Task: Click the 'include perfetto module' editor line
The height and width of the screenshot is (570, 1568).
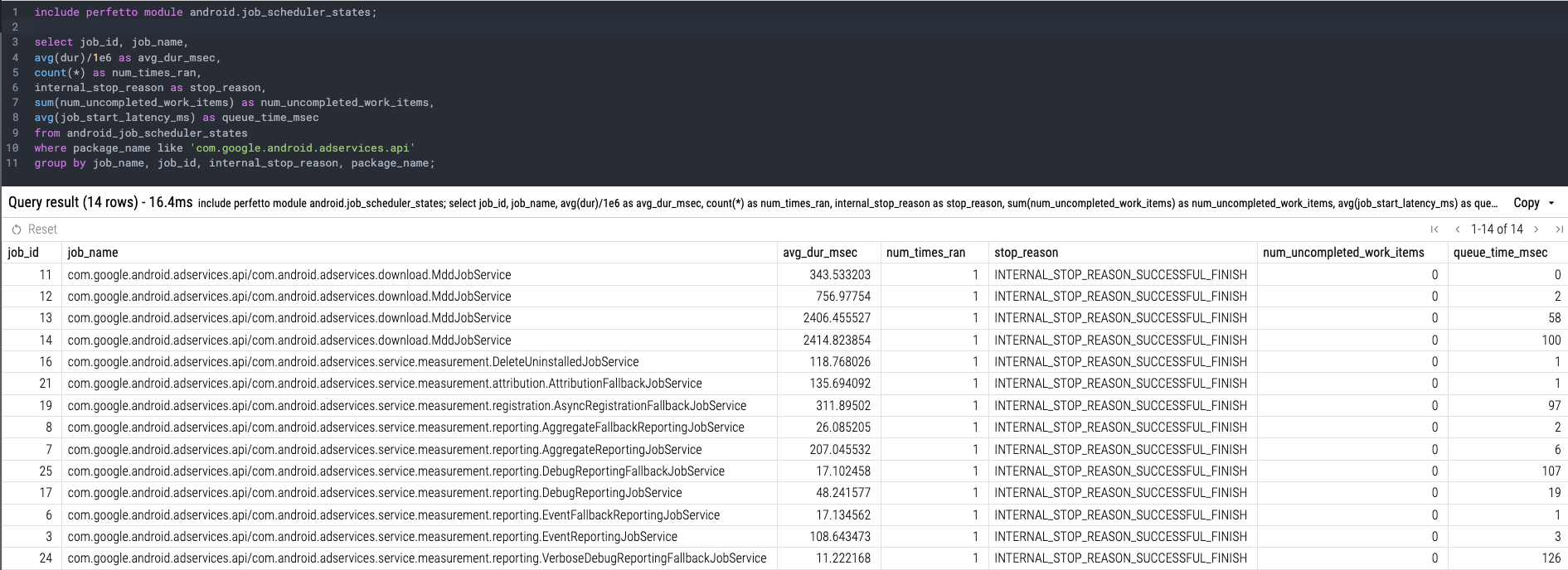Action: click(x=205, y=12)
